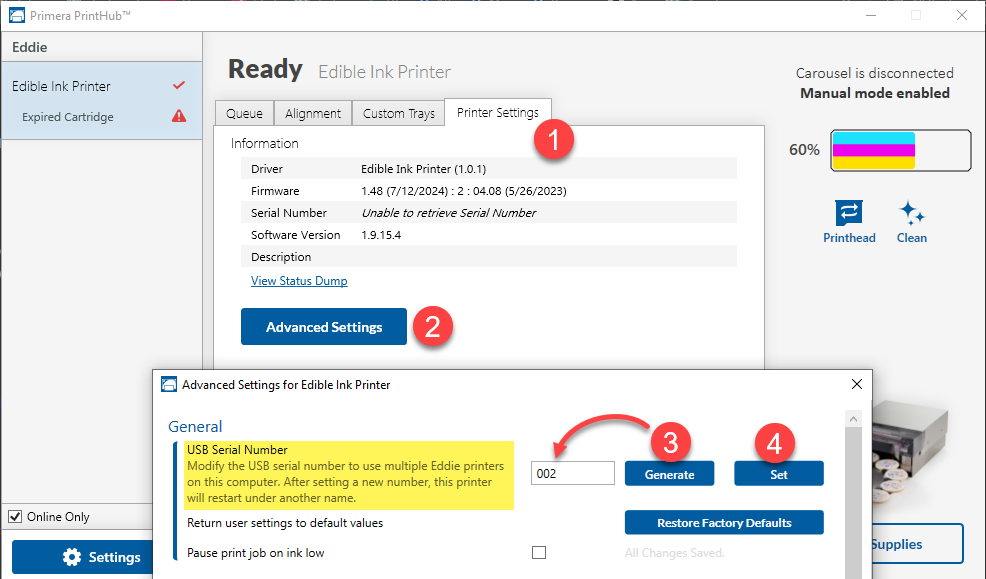
Task: Click the Supplies button
Action: click(x=917, y=544)
